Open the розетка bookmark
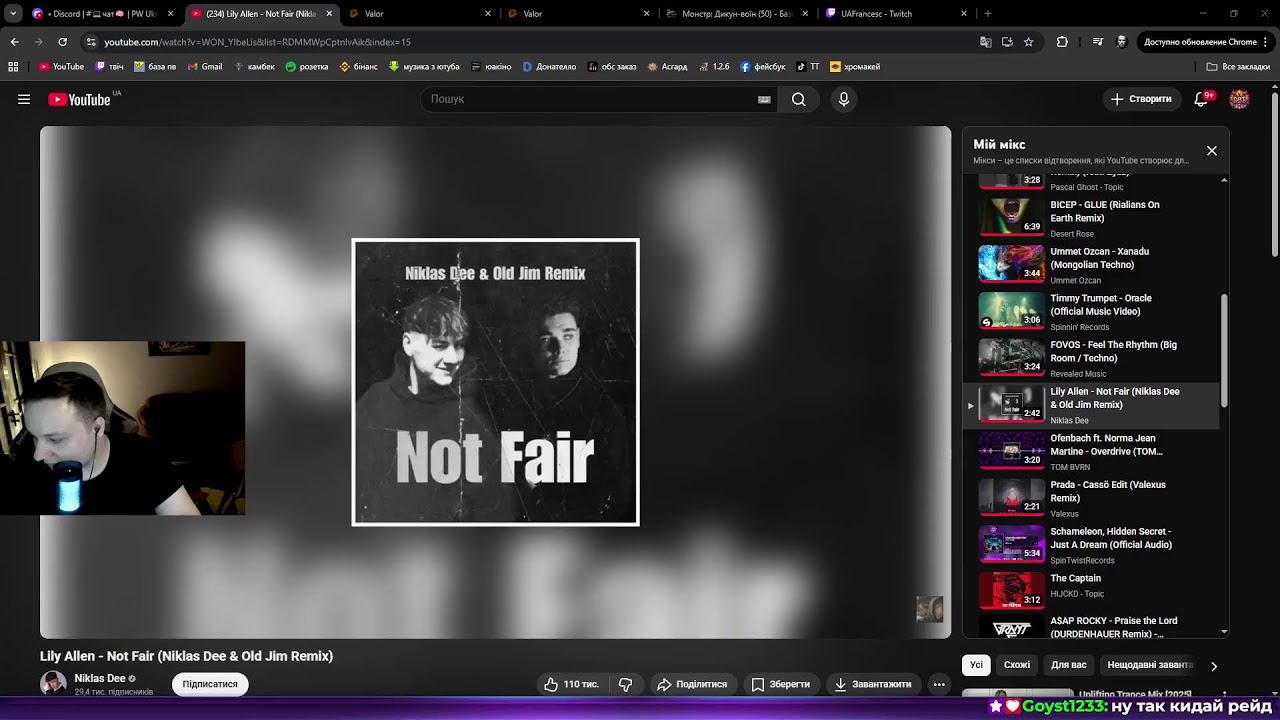 click(x=307, y=67)
